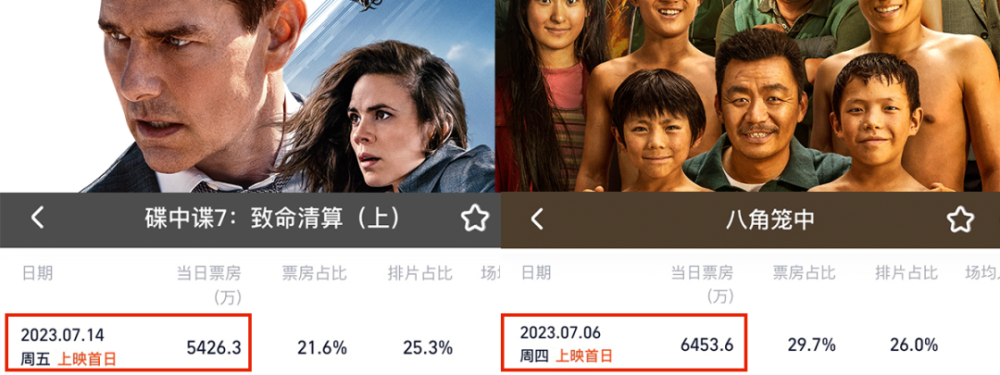Favorite 八角笼中 with star icon
1000x375 pixels.
click(x=960, y=219)
